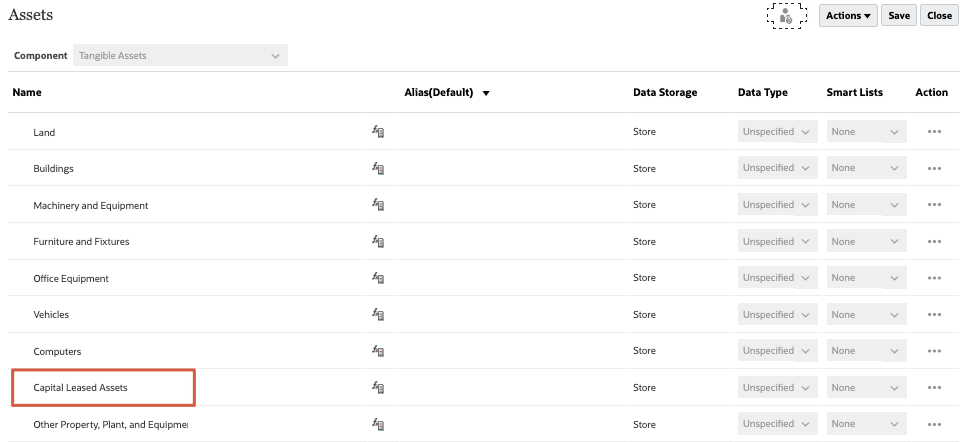Open Data Type dropdown for Land
963x442 pixels.
(x=778, y=131)
